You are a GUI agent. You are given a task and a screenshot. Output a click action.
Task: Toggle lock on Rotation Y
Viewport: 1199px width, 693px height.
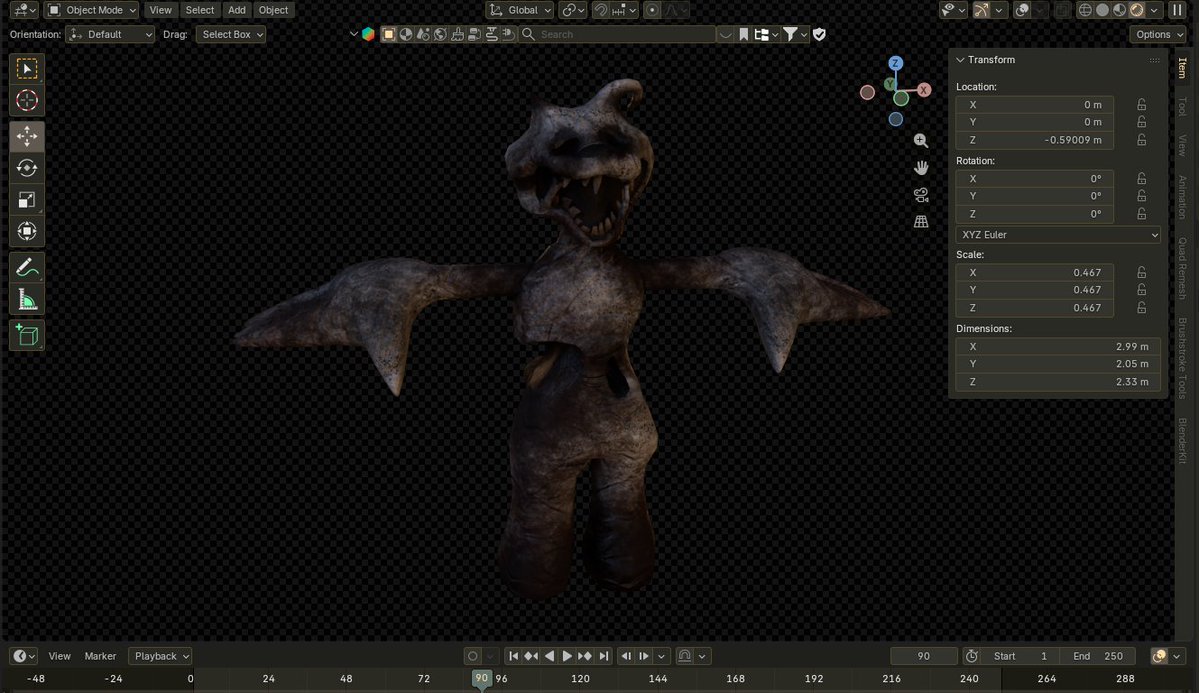(x=1142, y=196)
